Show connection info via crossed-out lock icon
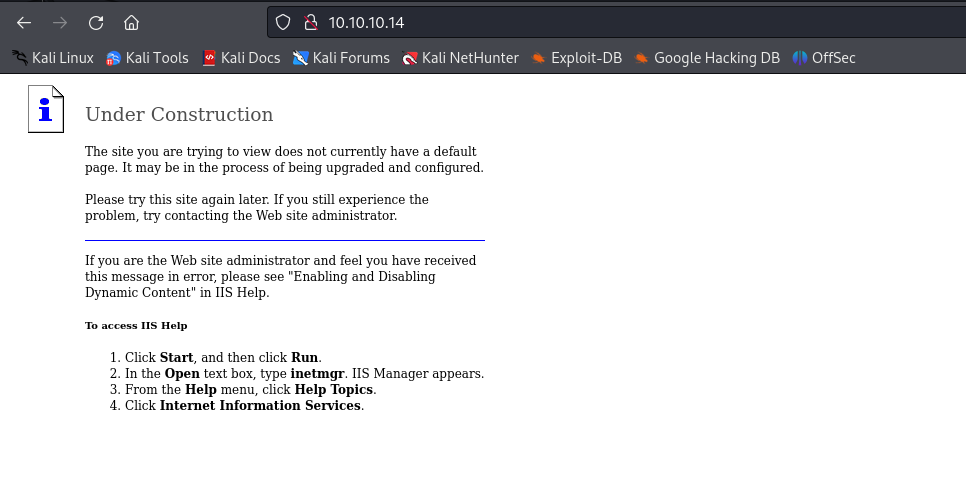Viewport: 966px width, 494px height. (x=309, y=22)
